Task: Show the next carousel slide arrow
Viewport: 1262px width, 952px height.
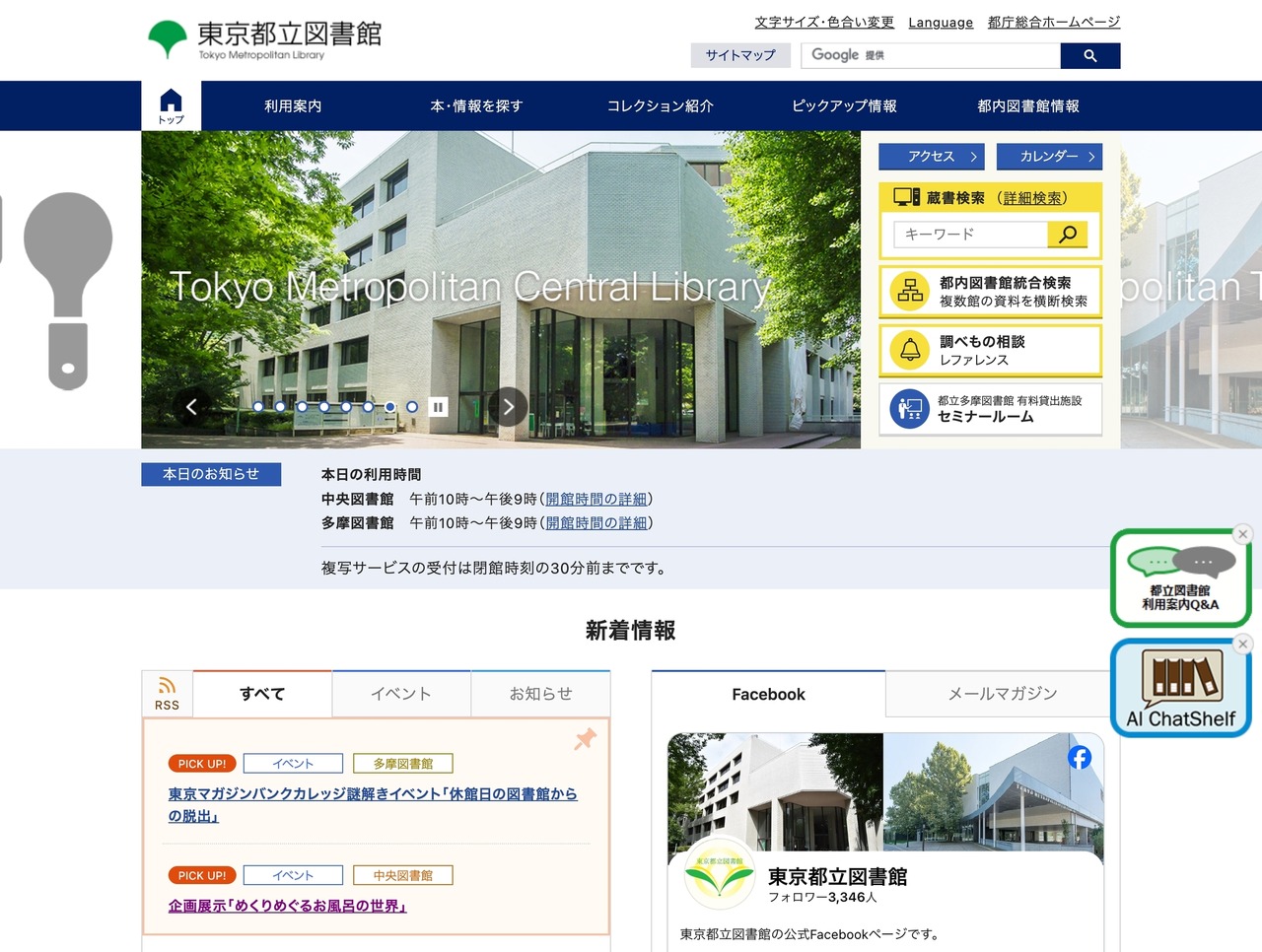Action: point(509,406)
